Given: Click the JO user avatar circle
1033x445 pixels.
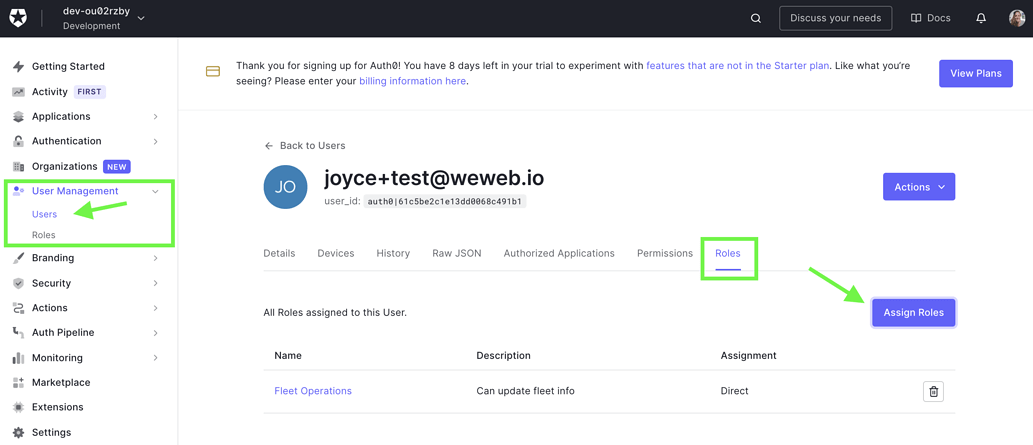Looking at the screenshot, I should pos(285,187).
